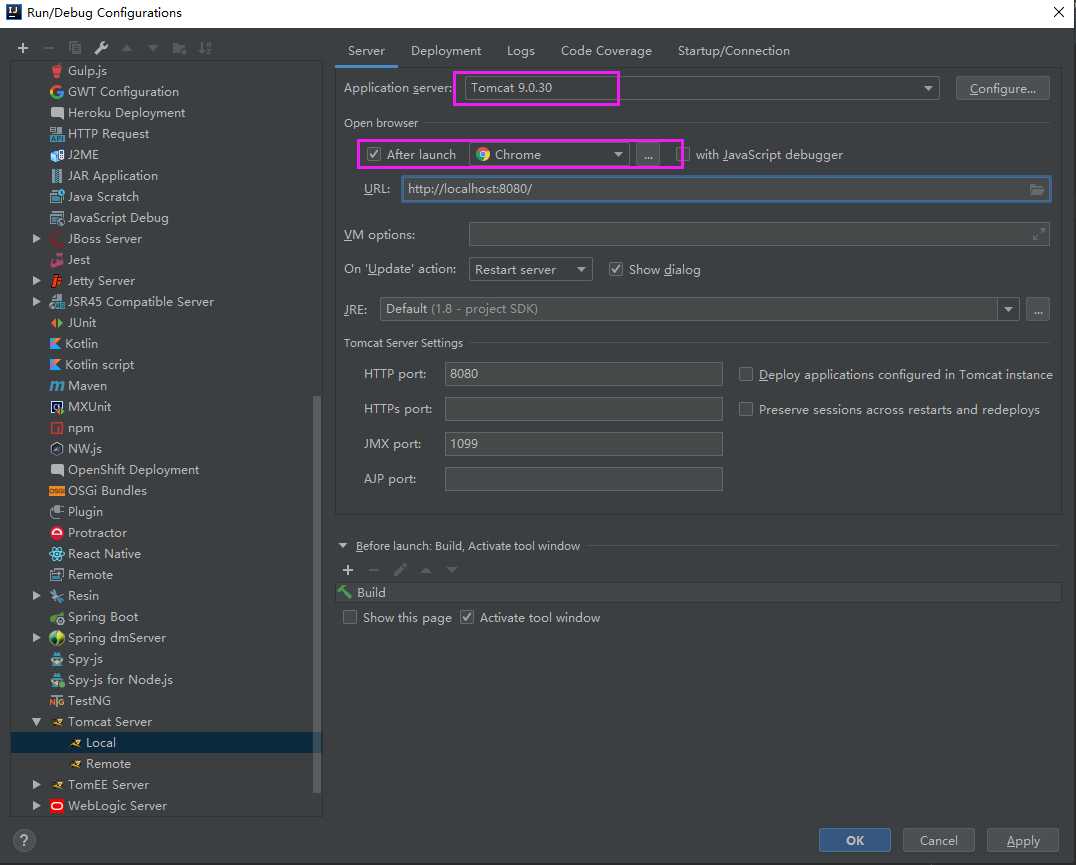Toggle the Show dialog checkbox
The width and height of the screenshot is (1076, 865).
pyautogui.click(x=616, y=269)
